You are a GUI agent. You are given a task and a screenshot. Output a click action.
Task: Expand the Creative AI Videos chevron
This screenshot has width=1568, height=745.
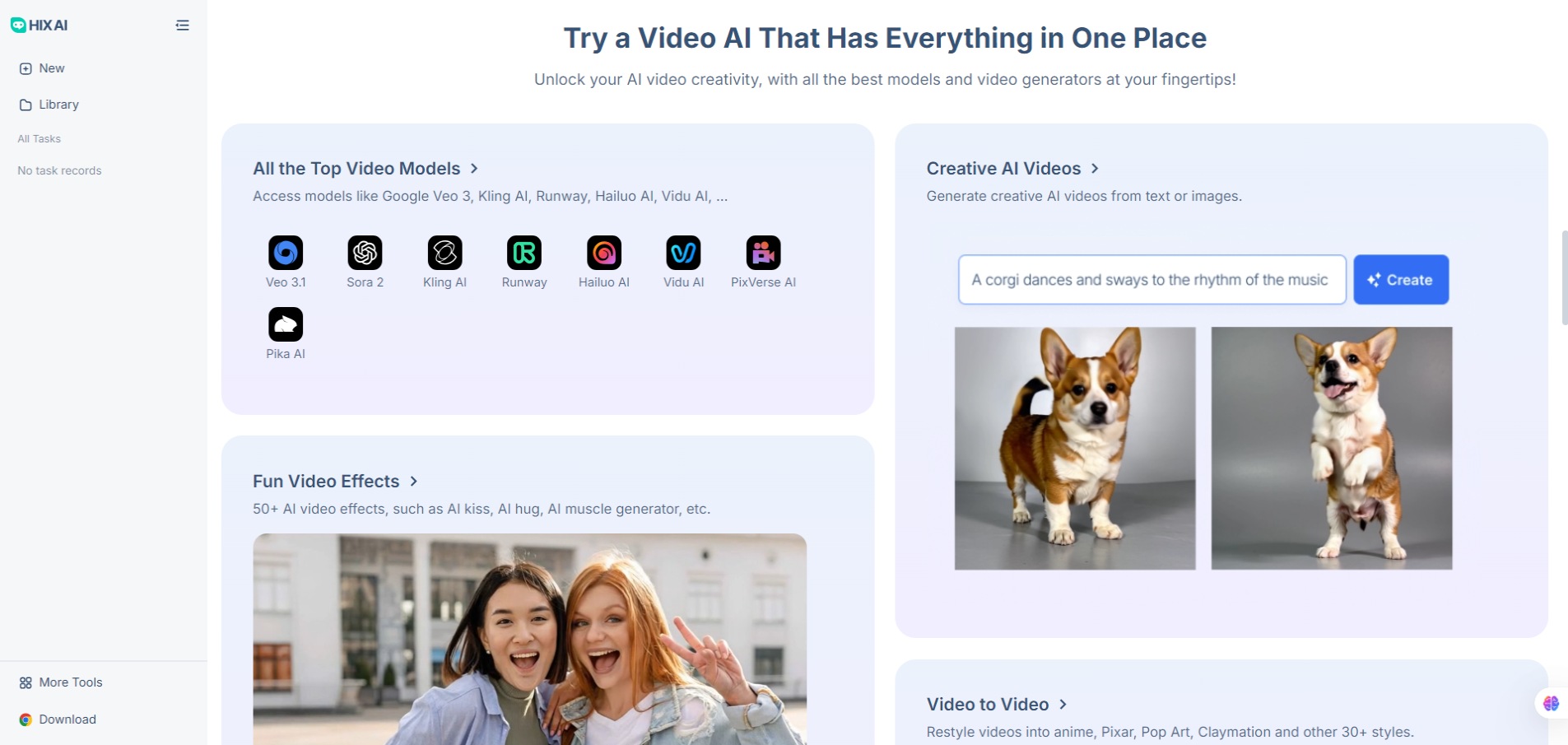(x=1095, y=168)
